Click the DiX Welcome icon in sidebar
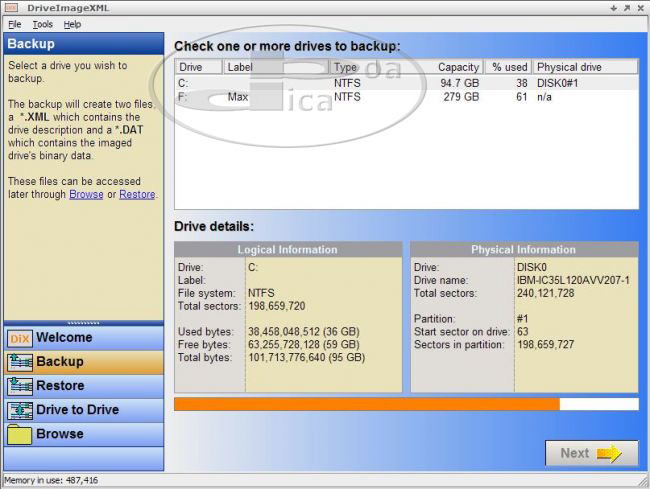 click(x=20, y=338)
